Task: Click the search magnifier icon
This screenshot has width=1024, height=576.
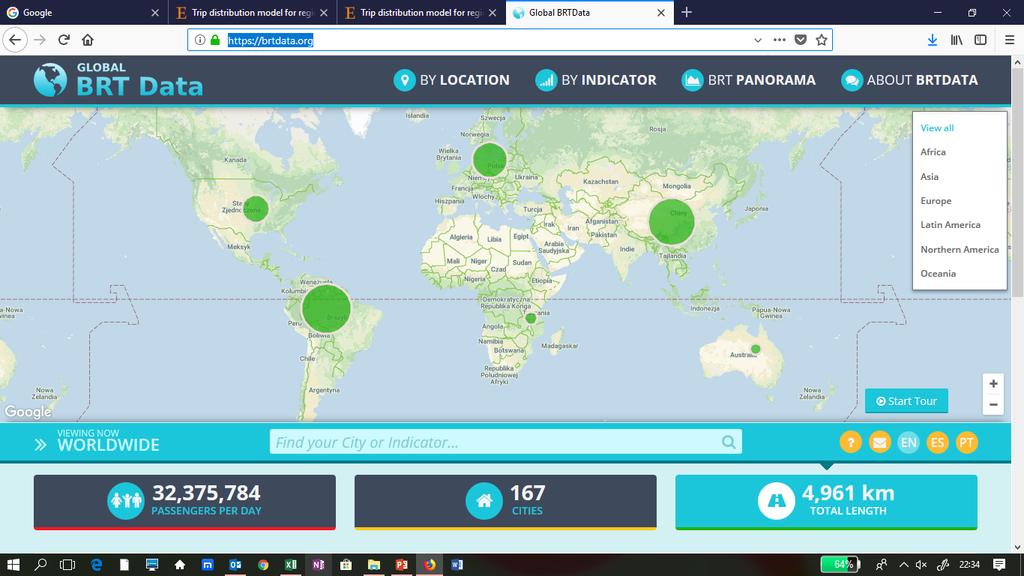Action: point(729,443)
